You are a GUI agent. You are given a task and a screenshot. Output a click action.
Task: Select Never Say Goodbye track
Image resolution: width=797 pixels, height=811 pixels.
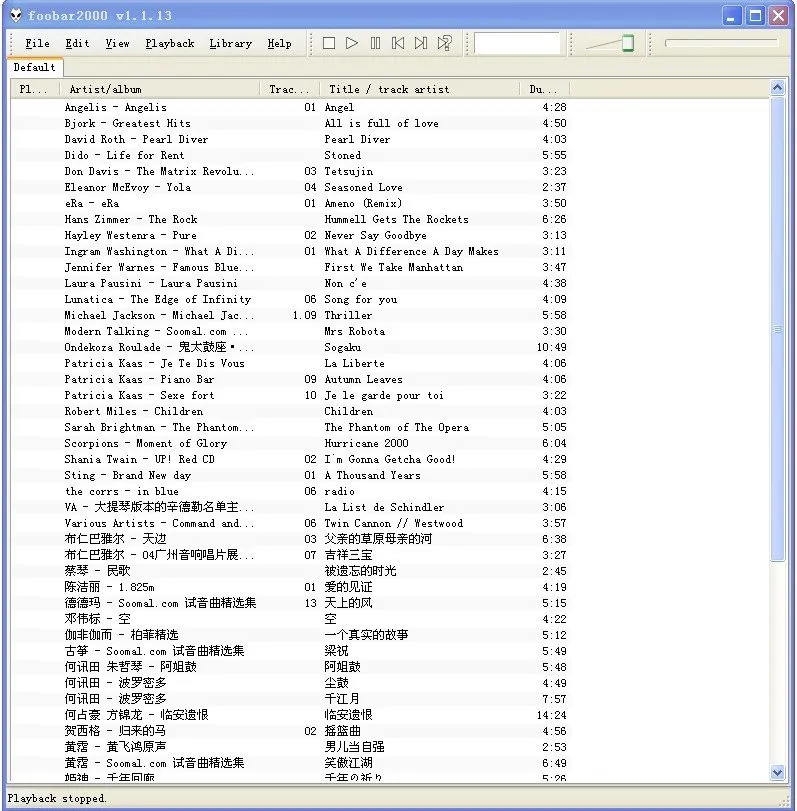(x=375, y=235)
